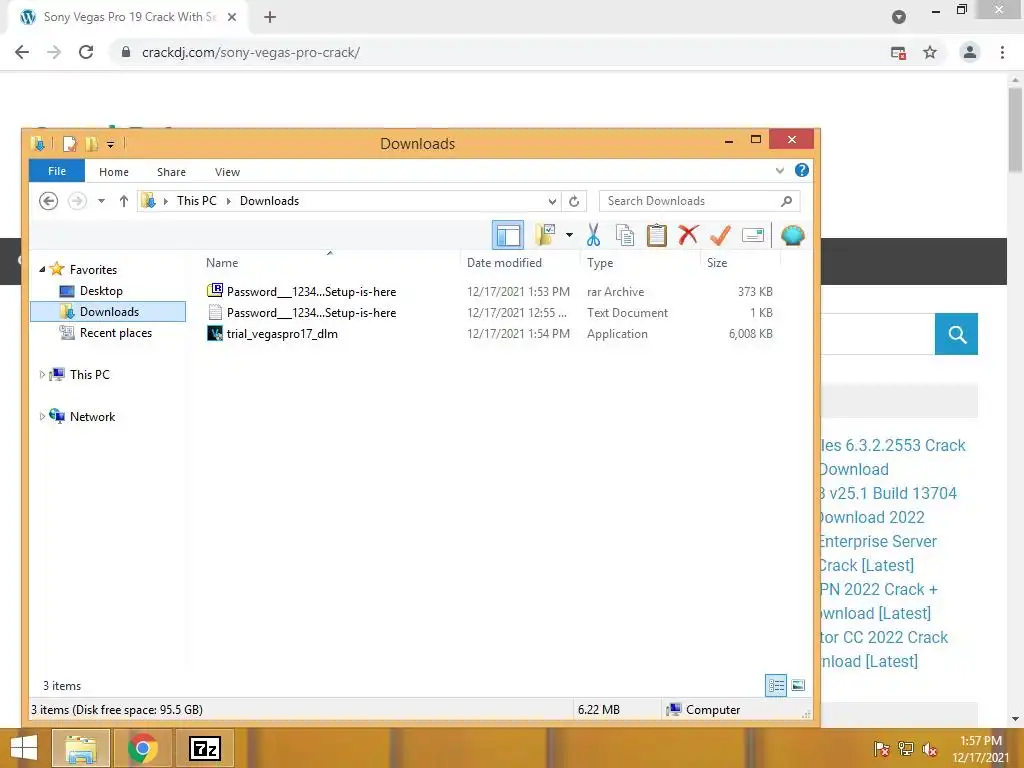
Task: Expand the This PC tree node arrow
Action: 42,374
